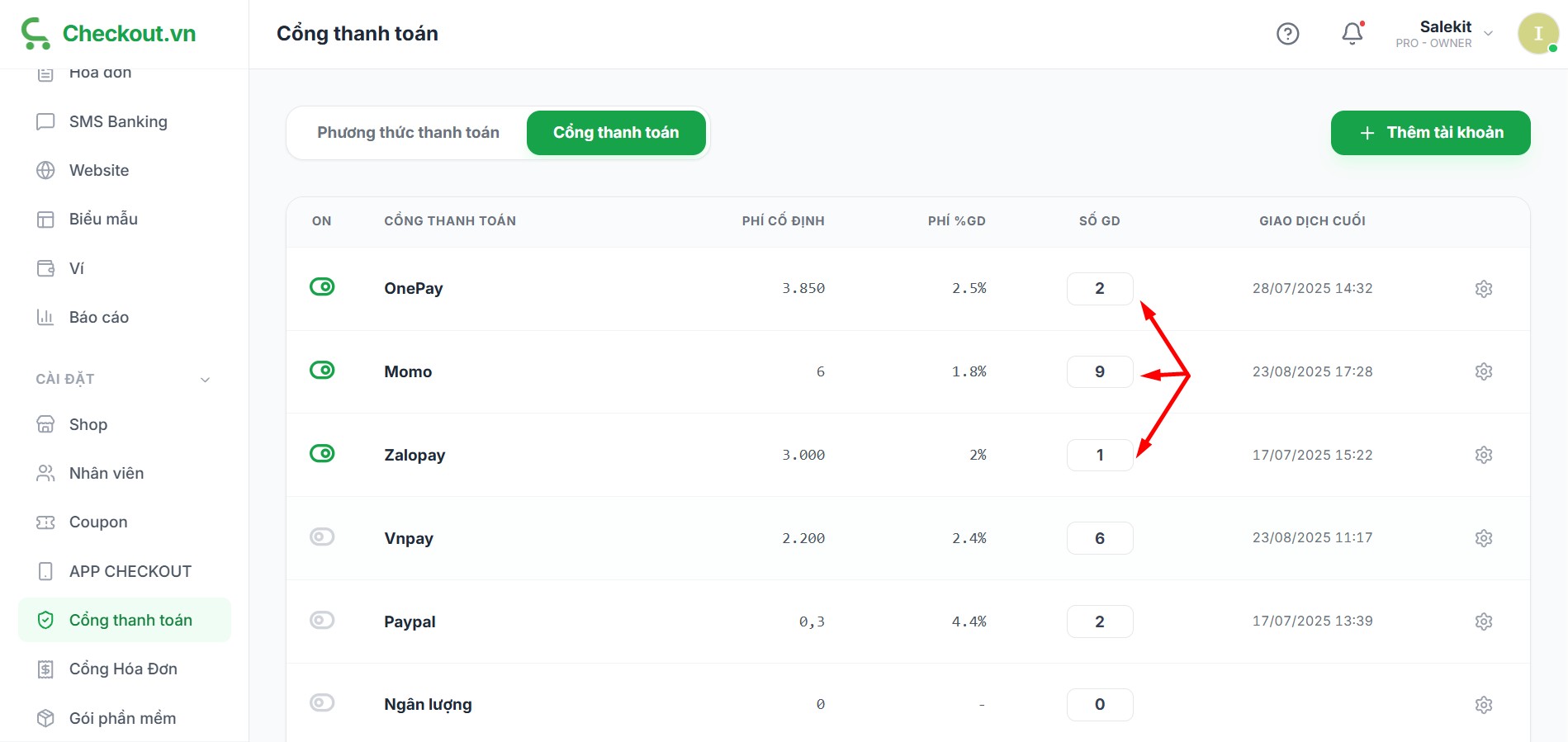1568x742 pixels.
Task: Collapse the CÀI ĐẶT sidebar section
Action: (205, 380)
